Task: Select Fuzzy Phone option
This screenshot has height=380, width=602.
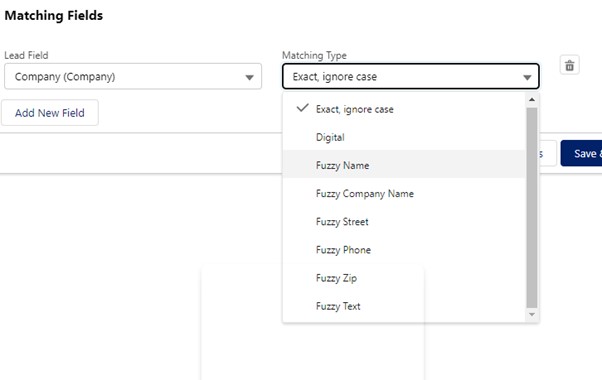Action: [404, 250]
